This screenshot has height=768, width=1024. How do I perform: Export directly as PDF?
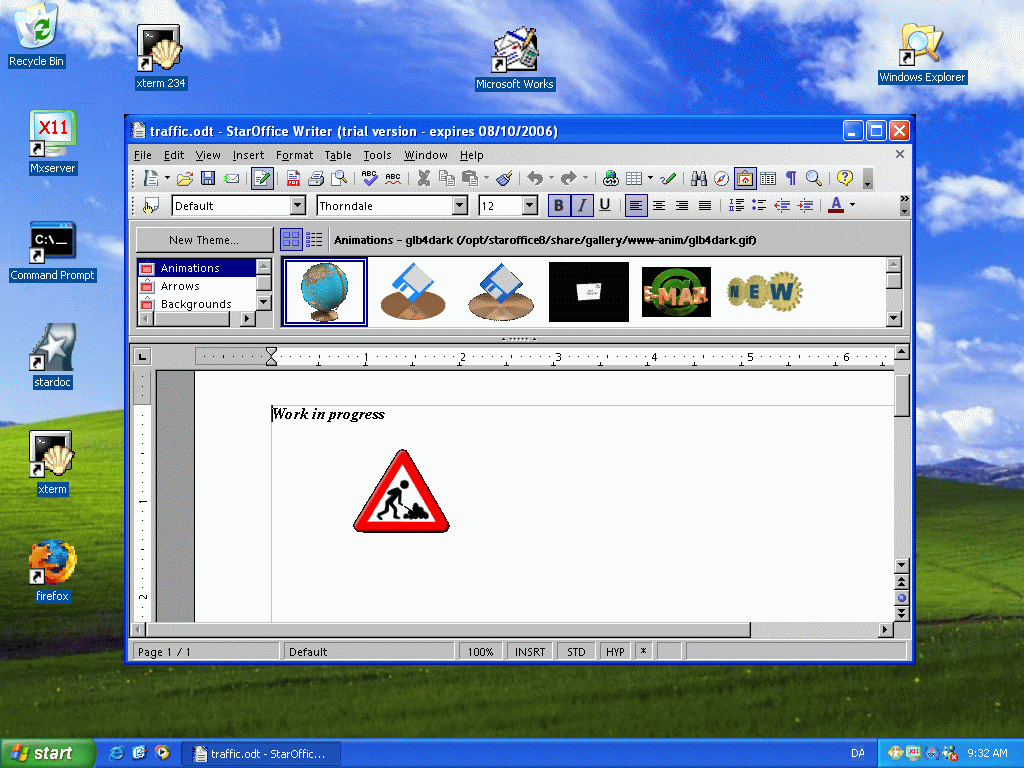pyautogui.click(x=293, y=178)
